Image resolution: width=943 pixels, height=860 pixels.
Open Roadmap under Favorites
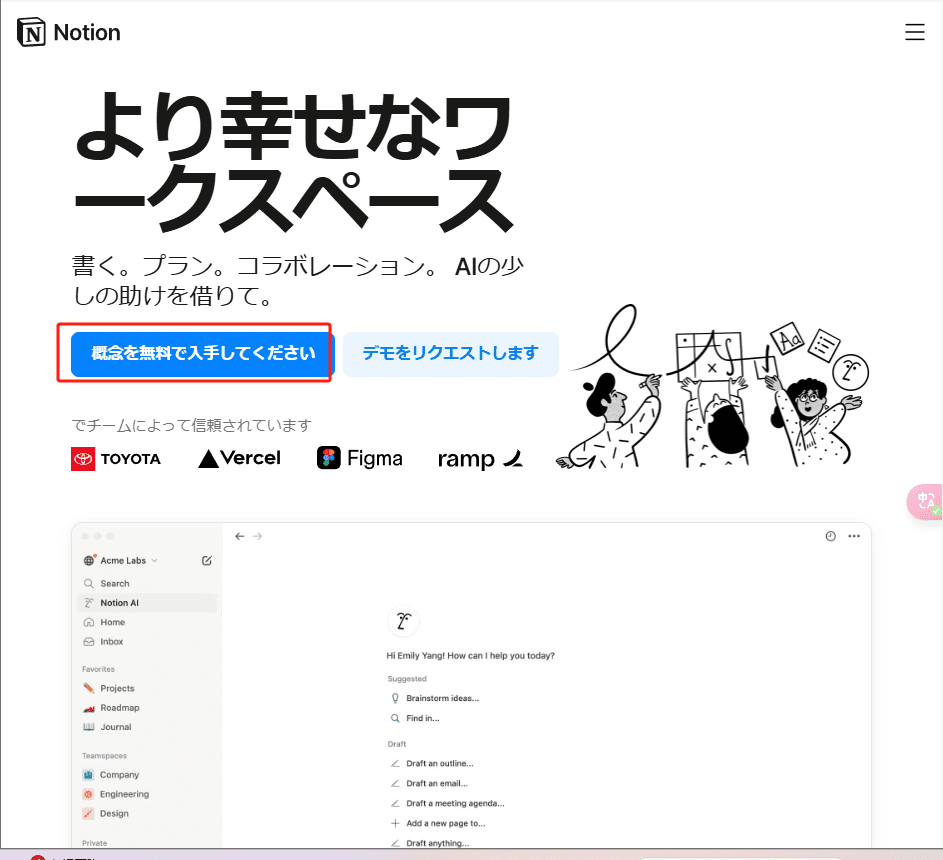[x=147, y=708]
